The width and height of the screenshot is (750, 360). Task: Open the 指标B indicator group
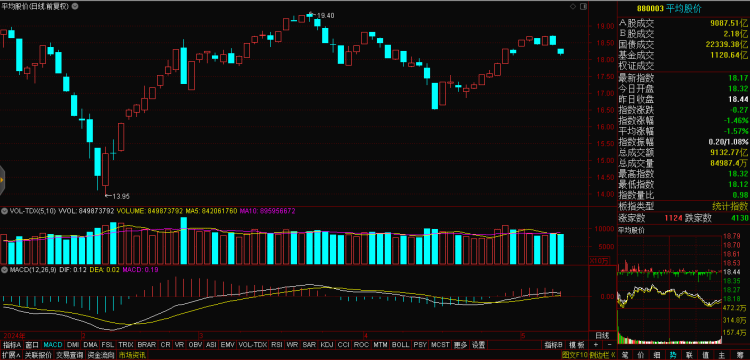553,344
